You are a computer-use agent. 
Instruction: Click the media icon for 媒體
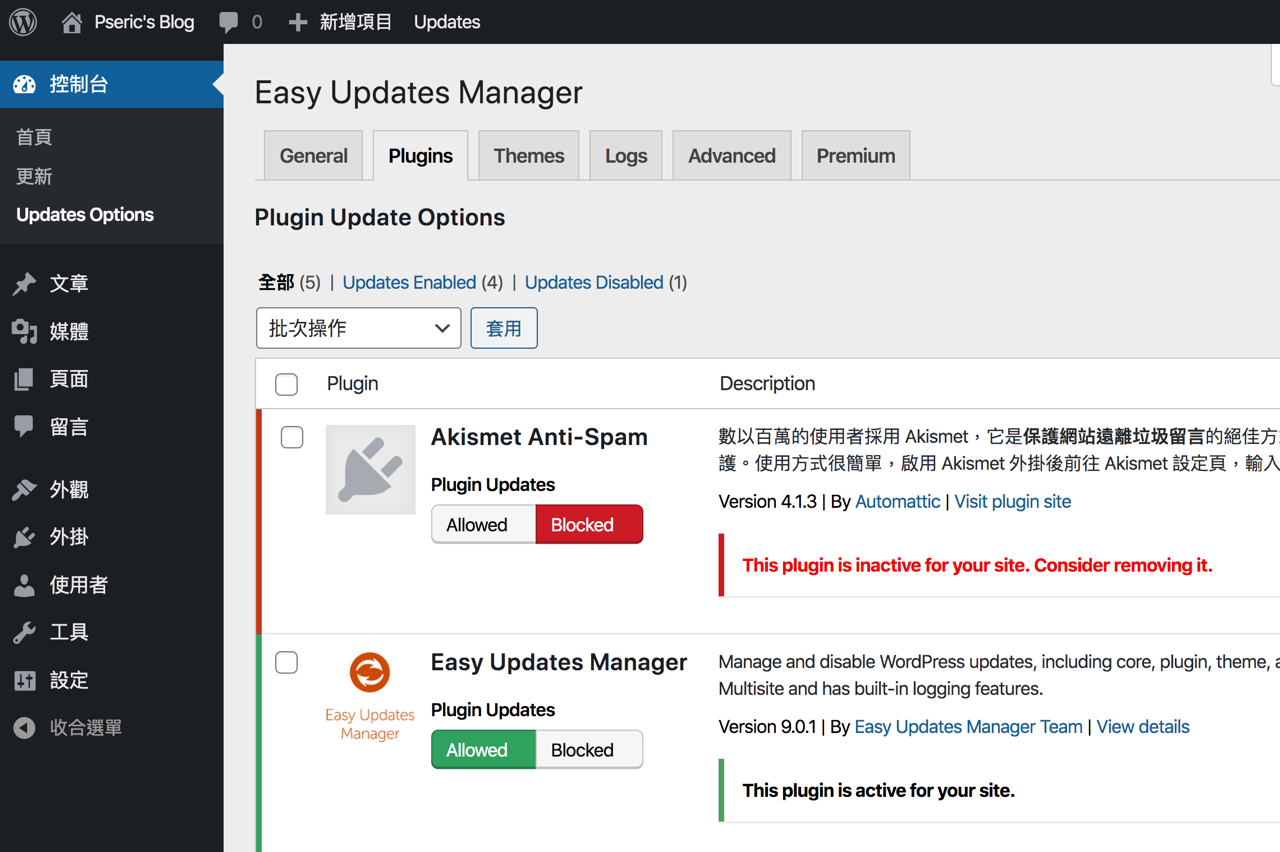25,332
